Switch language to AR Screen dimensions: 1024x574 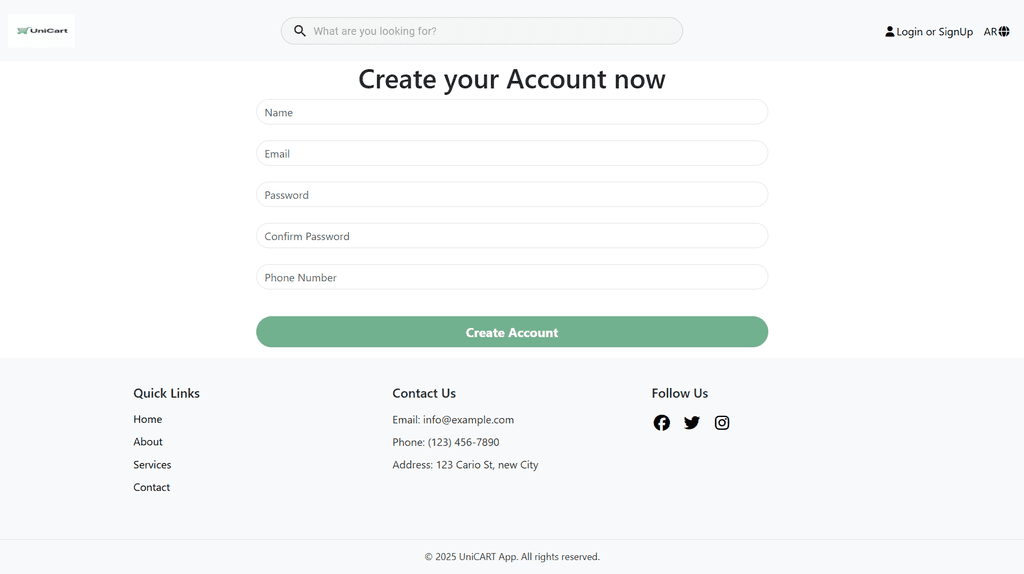coord(990,32)
